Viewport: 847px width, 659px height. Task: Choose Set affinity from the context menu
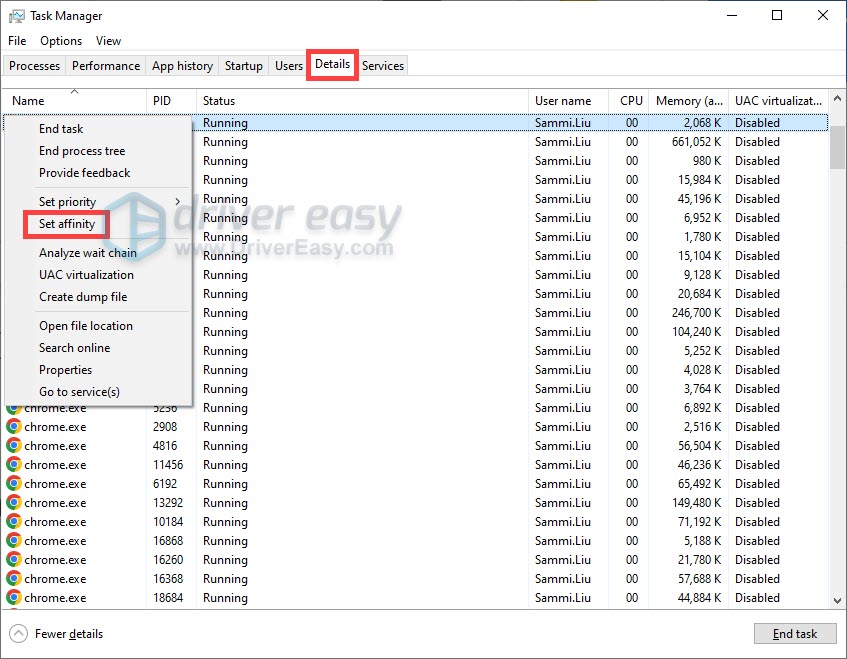click(66, 224)
